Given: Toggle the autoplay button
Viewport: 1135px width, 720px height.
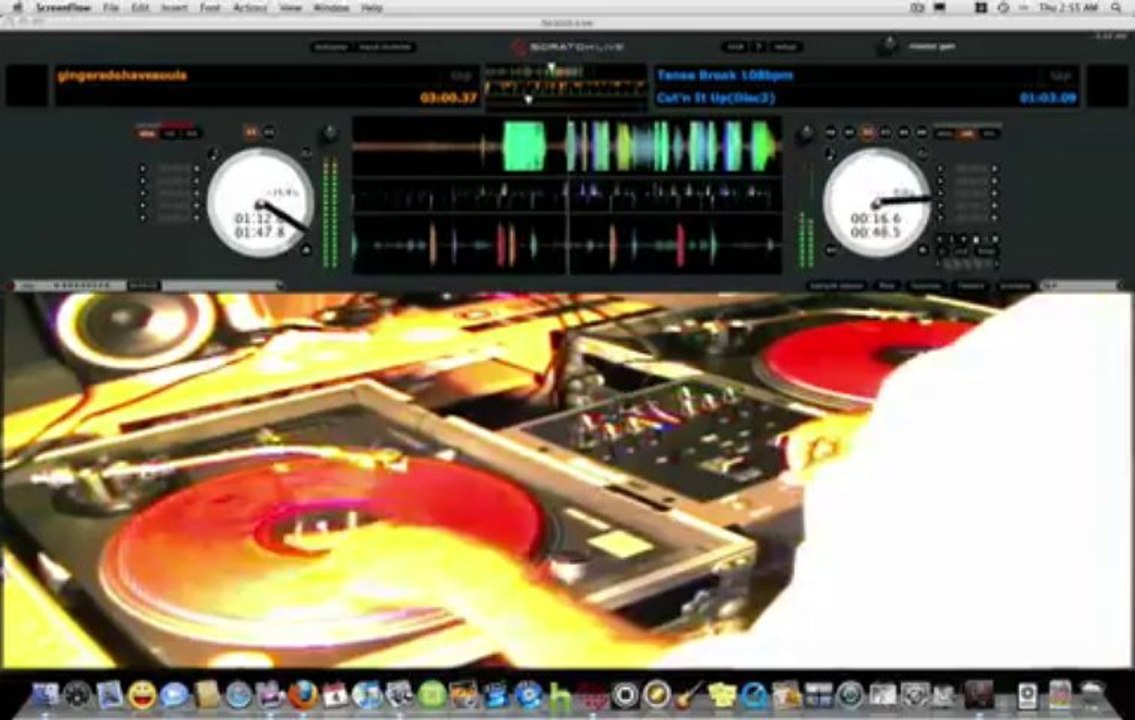Looking at the screenshot, I should (331, 47).
